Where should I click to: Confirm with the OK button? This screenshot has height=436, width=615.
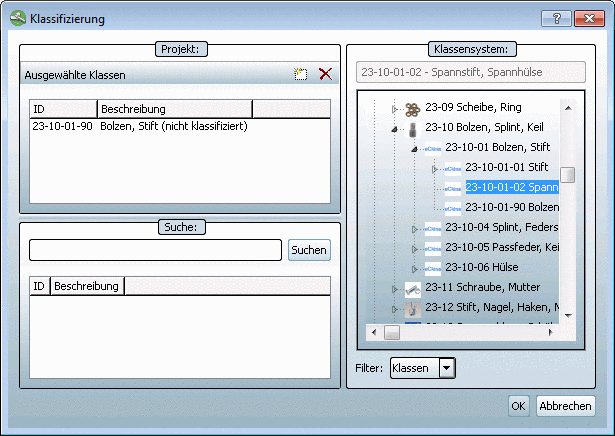(518, 406)
